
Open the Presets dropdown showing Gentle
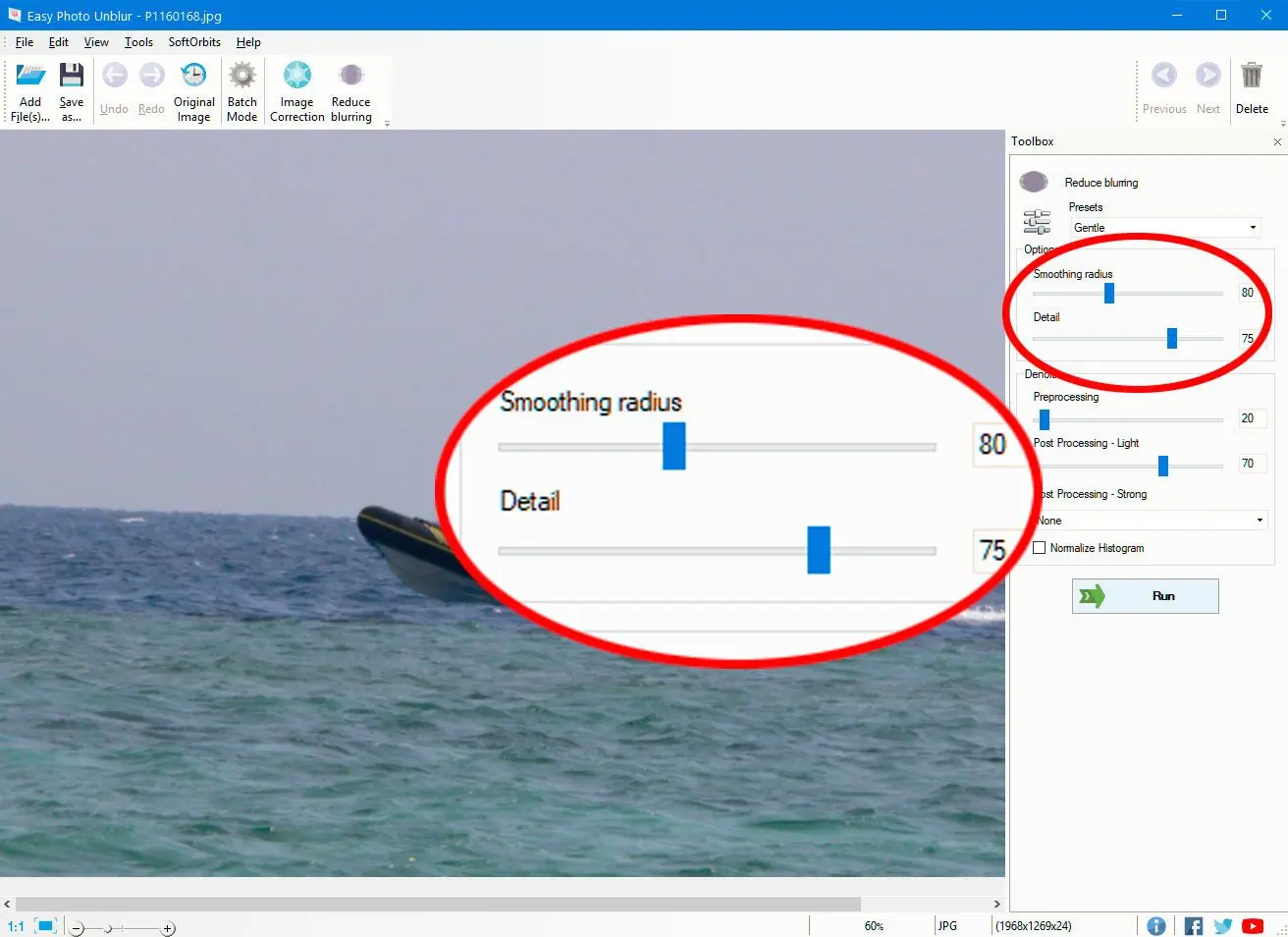tap(1164, 228)
